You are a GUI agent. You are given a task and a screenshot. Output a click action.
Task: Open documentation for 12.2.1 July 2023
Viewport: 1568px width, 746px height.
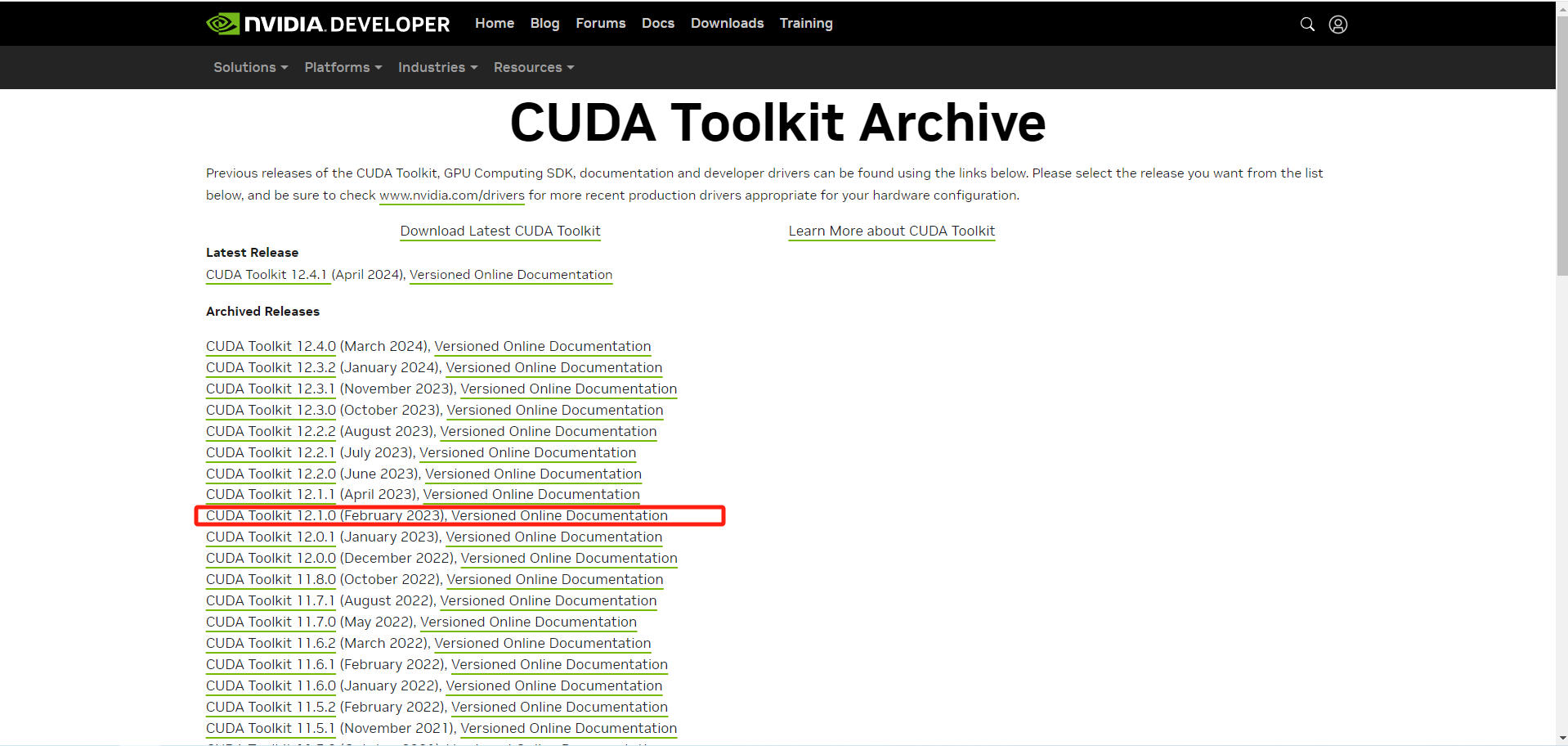point(528,453)
